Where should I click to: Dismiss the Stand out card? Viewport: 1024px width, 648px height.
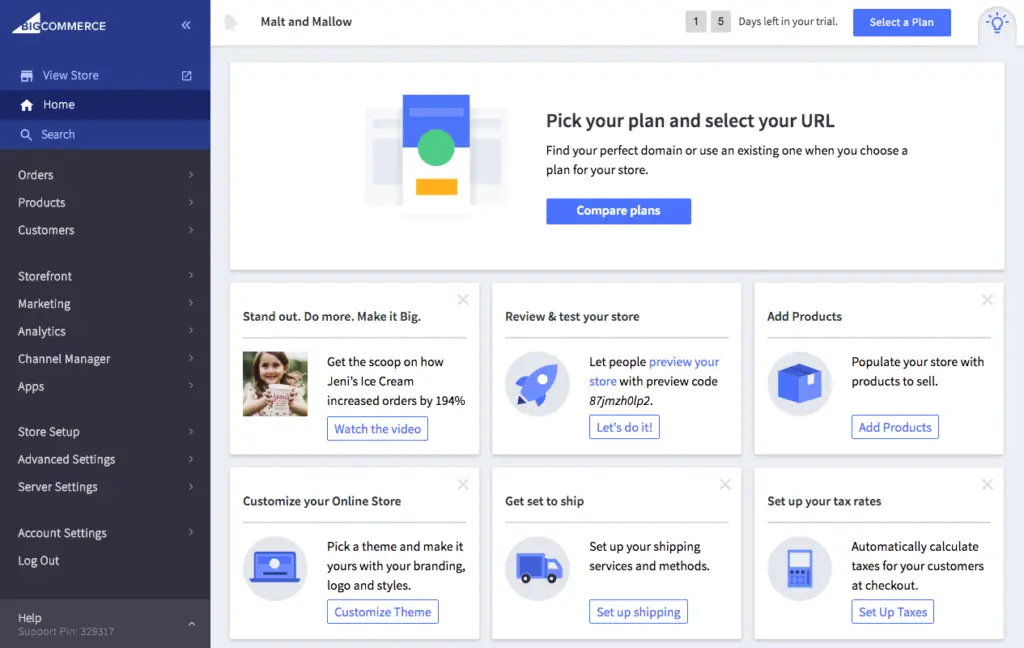pyautogui.click(x=463, y=300)
